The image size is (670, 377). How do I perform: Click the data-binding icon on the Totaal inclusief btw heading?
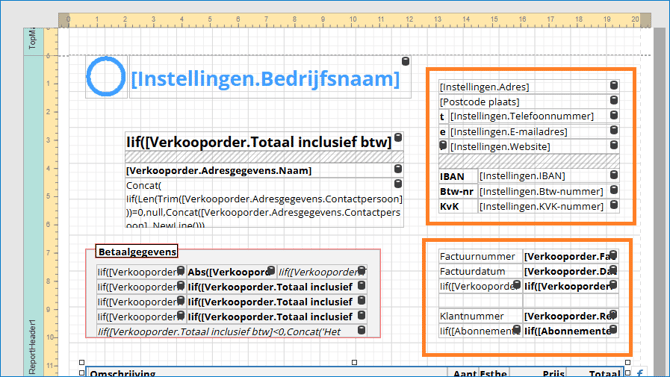point(398,137)
